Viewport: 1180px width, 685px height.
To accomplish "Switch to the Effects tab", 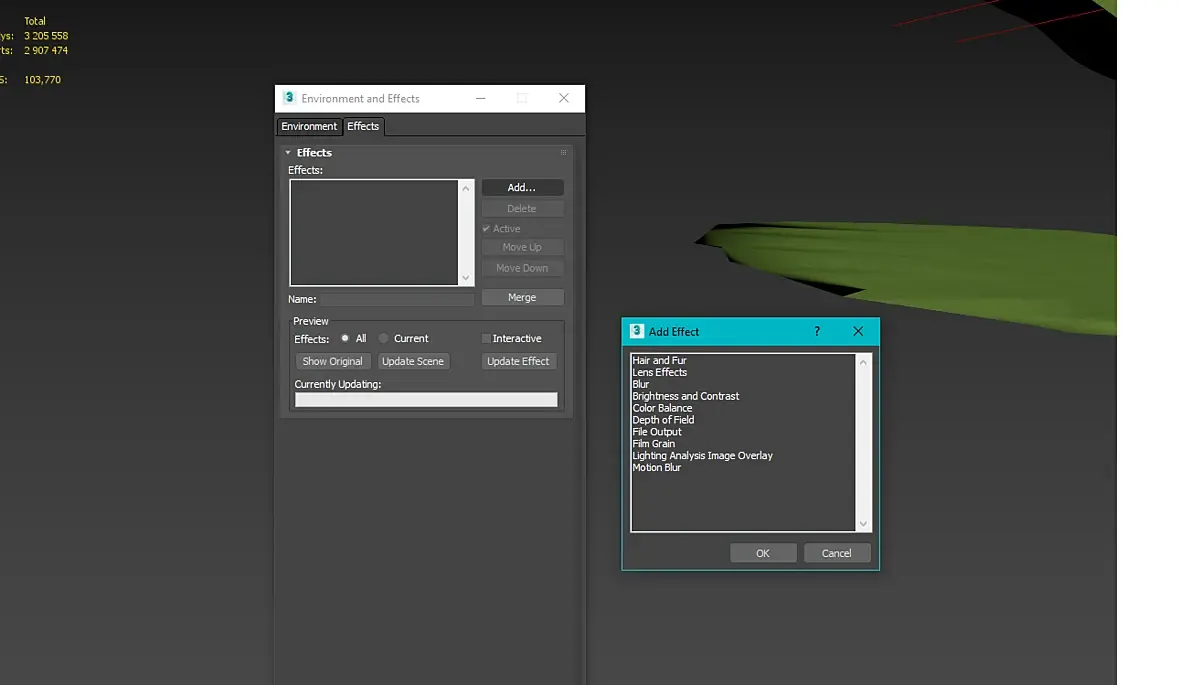I will tap(363, 126).
